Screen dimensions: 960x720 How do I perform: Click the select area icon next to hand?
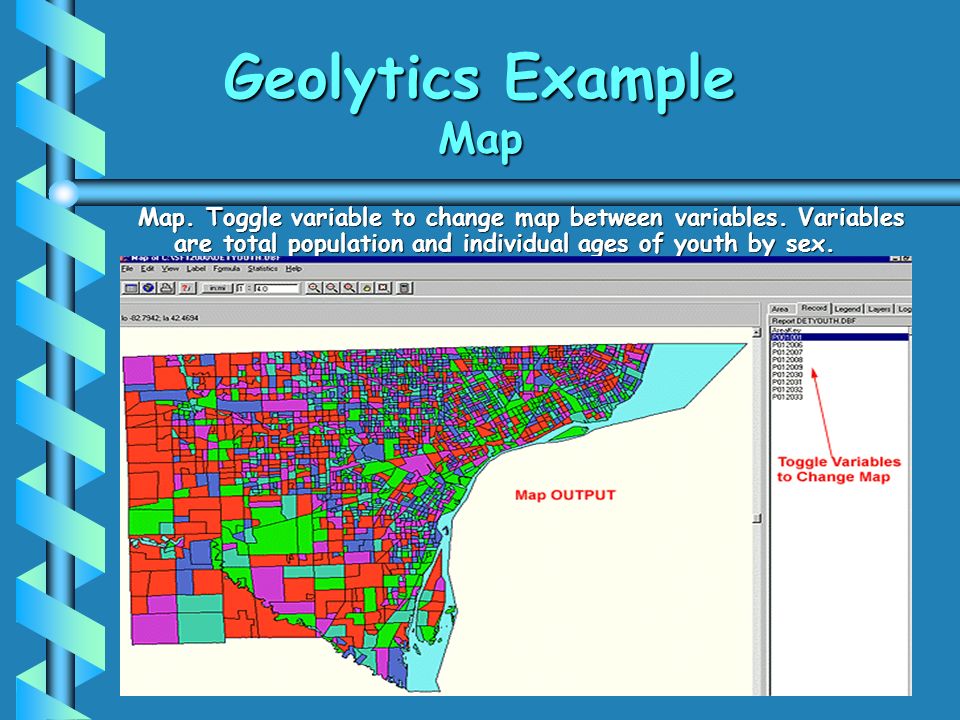tap(383, 288)
